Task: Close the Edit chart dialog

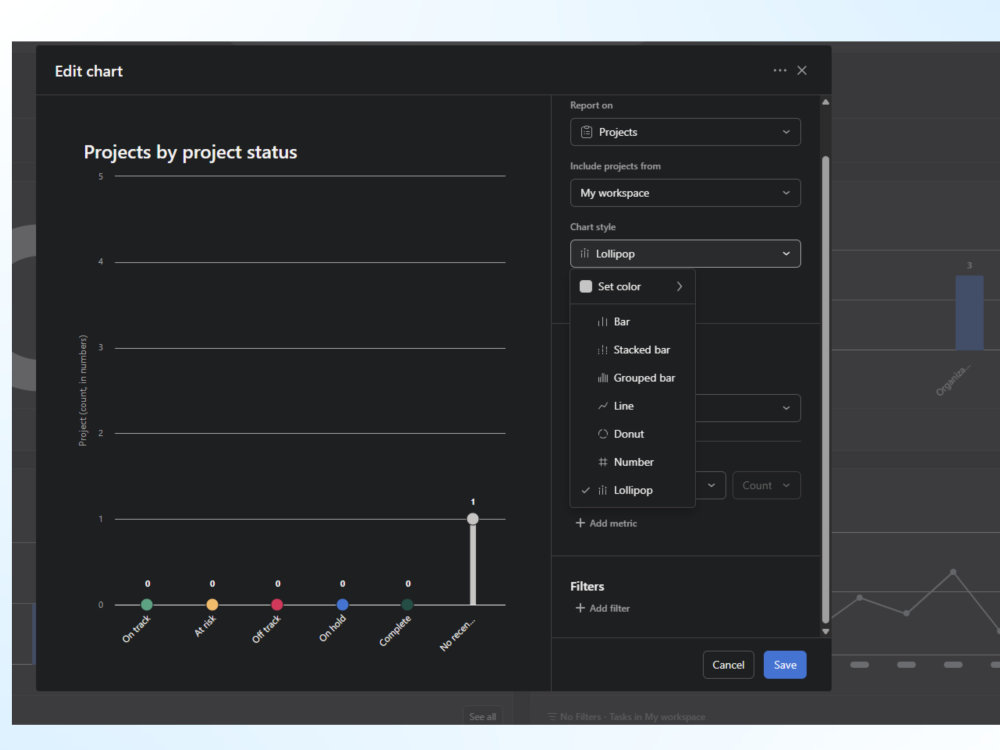Action: [802, 70]
